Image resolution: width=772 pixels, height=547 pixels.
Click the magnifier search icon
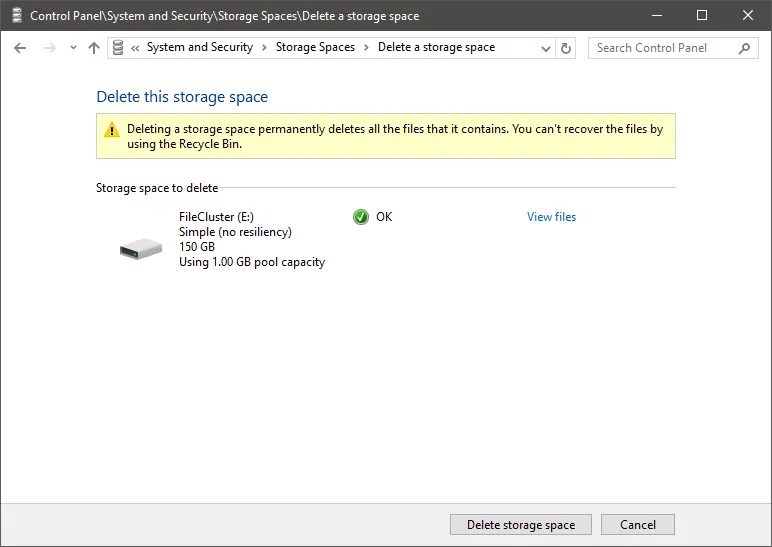click(744, 48)
